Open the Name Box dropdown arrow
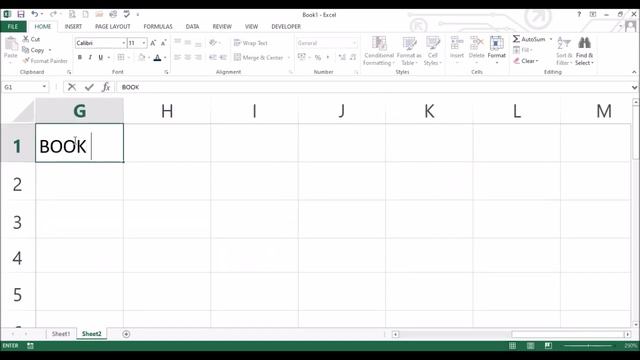The width and height of the screenshot is (640, 360). click(44, 87)
